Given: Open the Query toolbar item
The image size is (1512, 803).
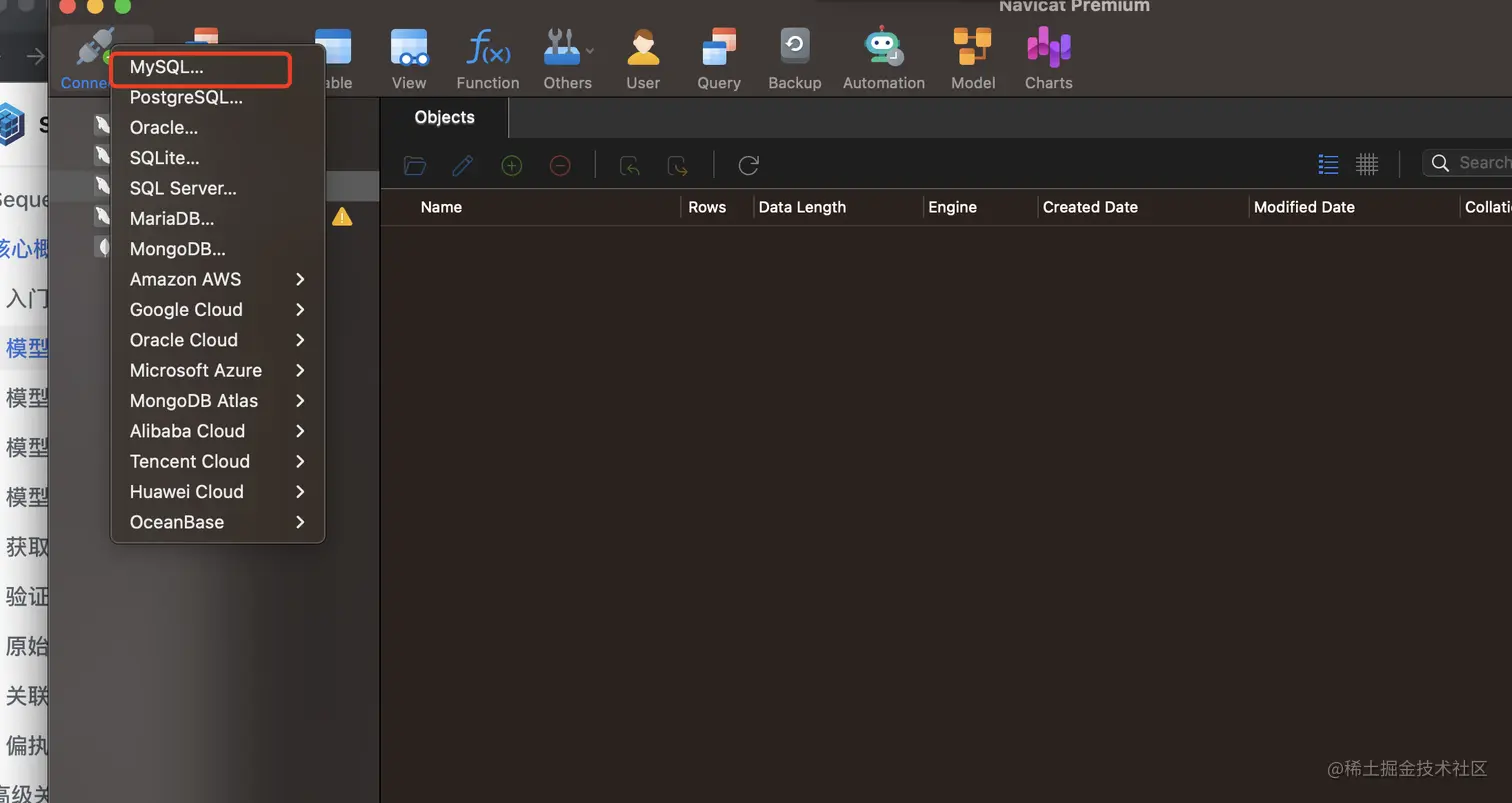Looking at the screenshot, I should [719, 59].
